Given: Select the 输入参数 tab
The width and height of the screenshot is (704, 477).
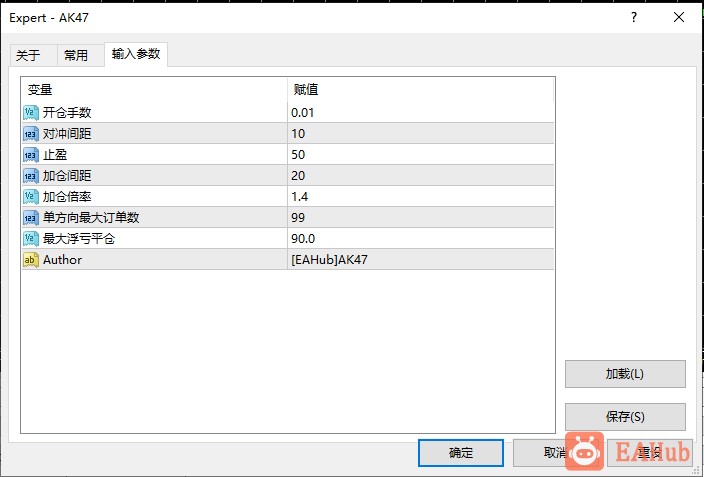Looking at the screenshot, I should [x=136, y=54].
